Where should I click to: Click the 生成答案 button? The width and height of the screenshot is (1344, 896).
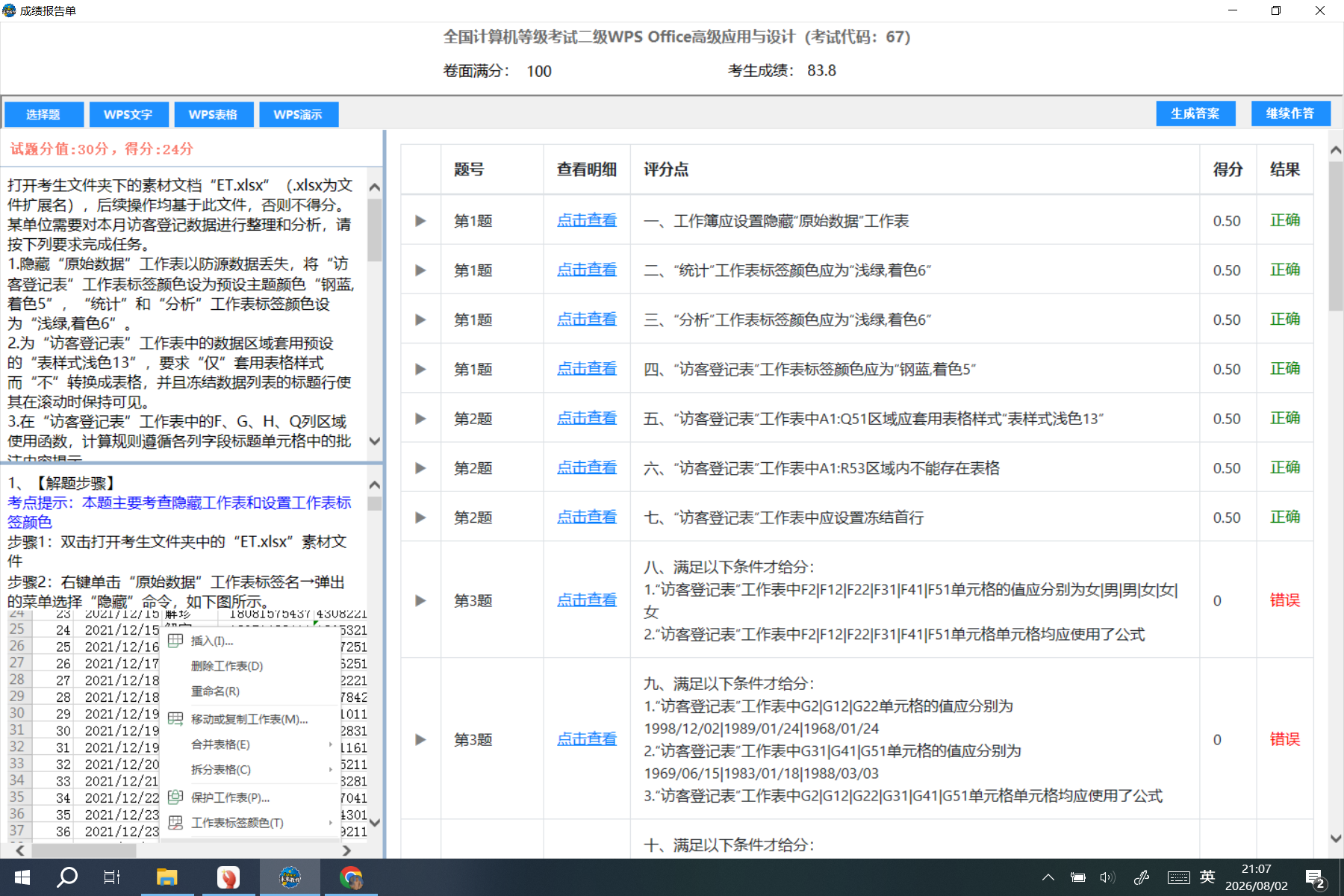[x=1195, y=113]
